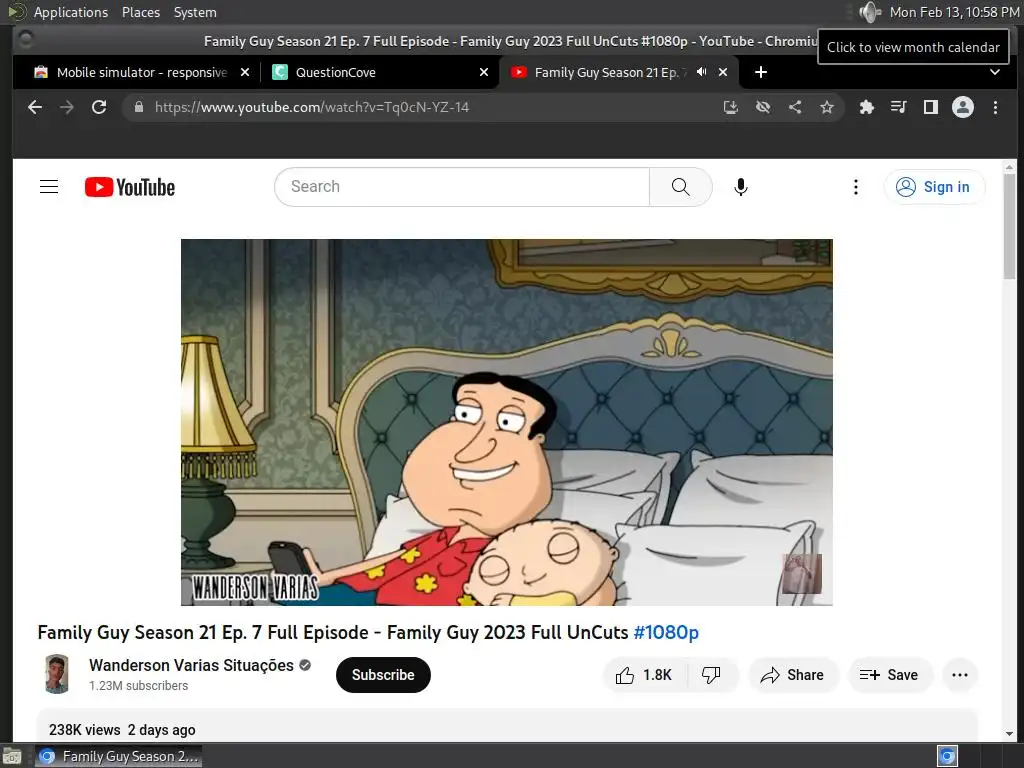The width and height of the screenshot is (1024, 768).
Task: Select the Family Guy Season 21 tab
Action: [x=607, y=72]
